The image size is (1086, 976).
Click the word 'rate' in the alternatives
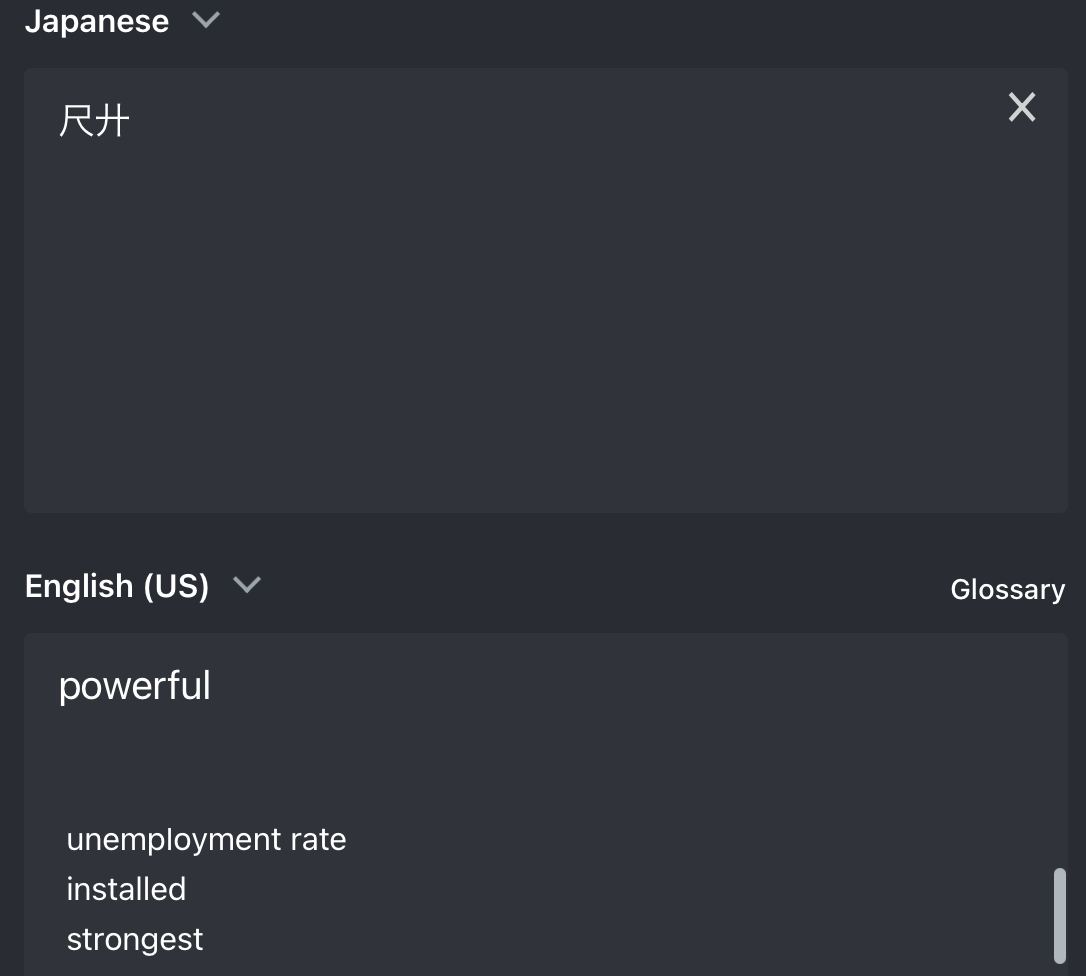(318, 839)
